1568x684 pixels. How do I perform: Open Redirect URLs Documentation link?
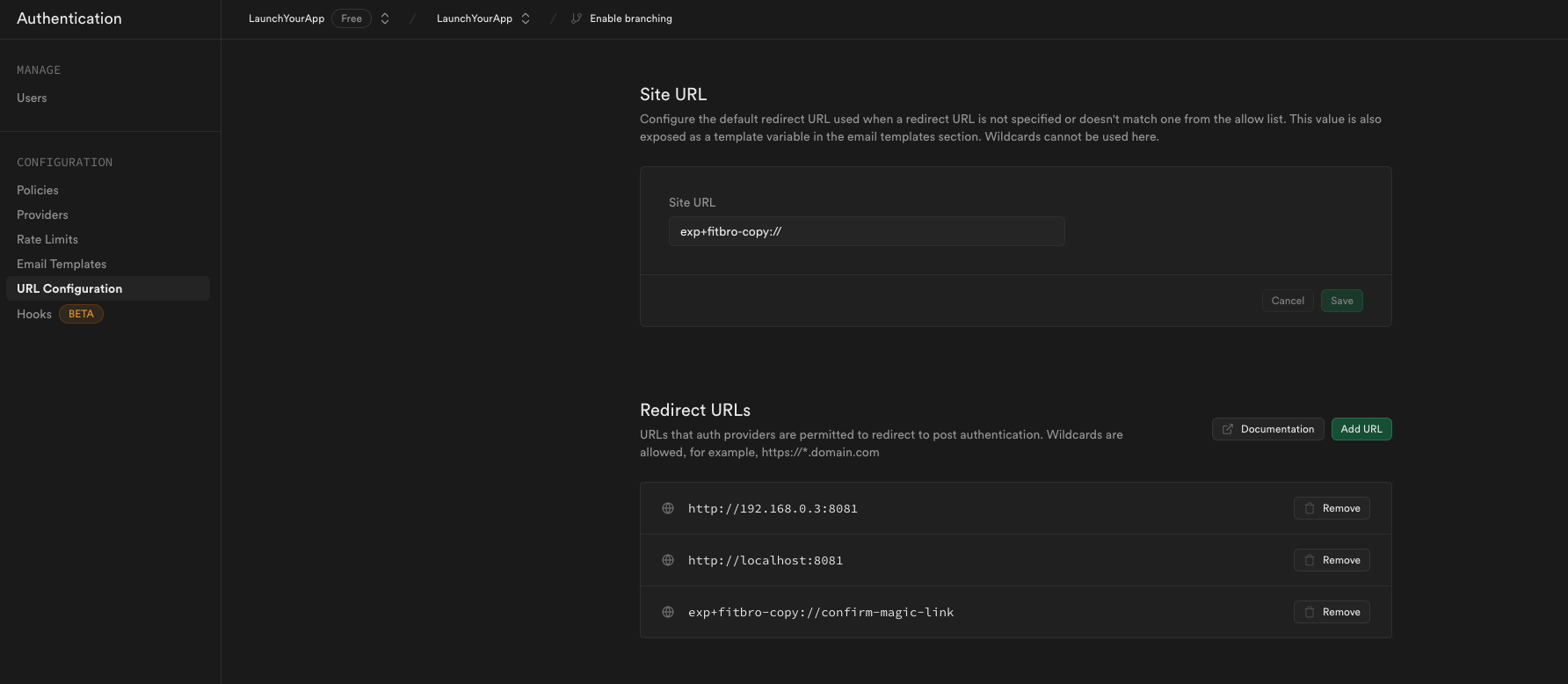(x=1268, y=429)
